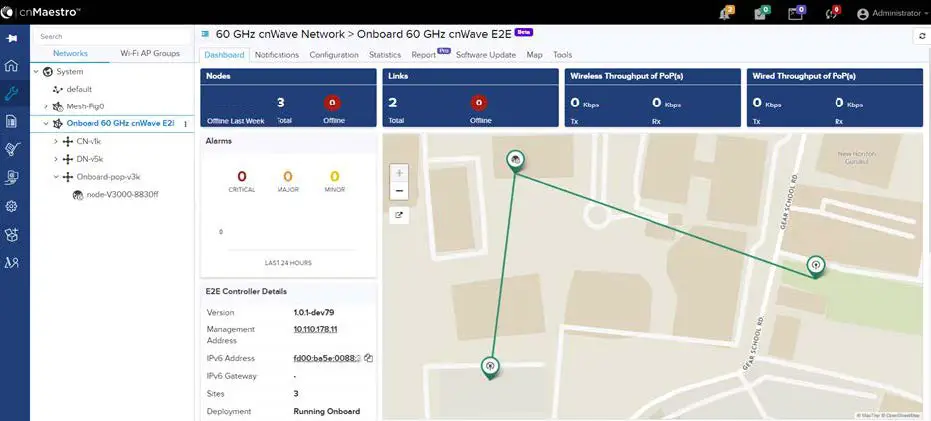Click the Administrator profile avatar
The image size is (931, 421).
pyautogui.click(x=863, y=14)
